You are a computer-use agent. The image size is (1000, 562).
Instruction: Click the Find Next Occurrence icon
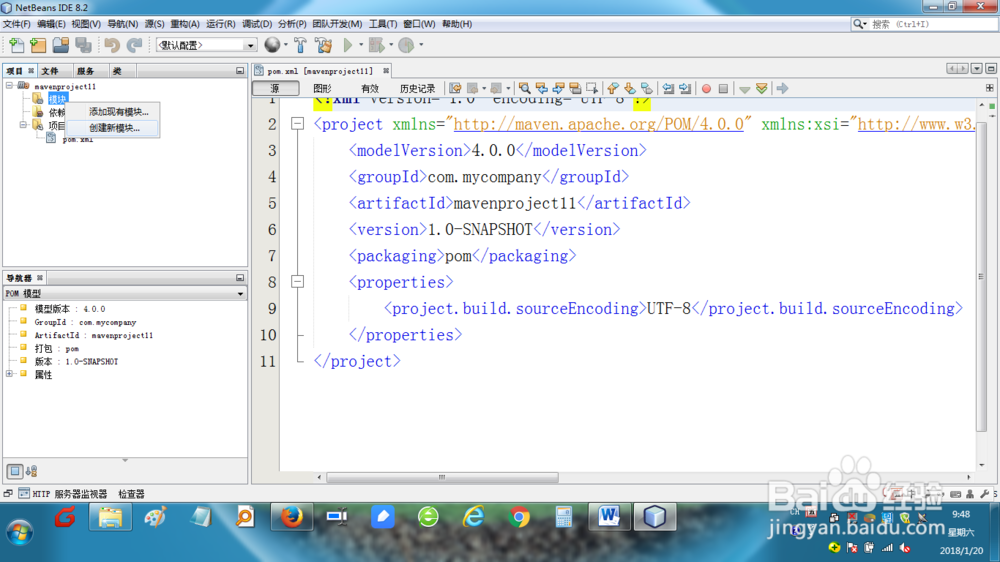[x=559, y=88]
